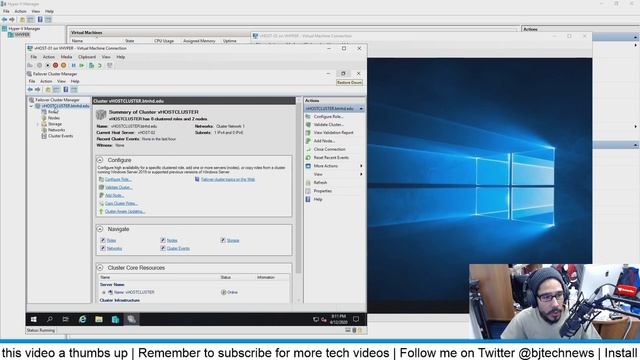Open notification center on VM taskbar
Screen dimensions: 640x360
coord(356,319)
